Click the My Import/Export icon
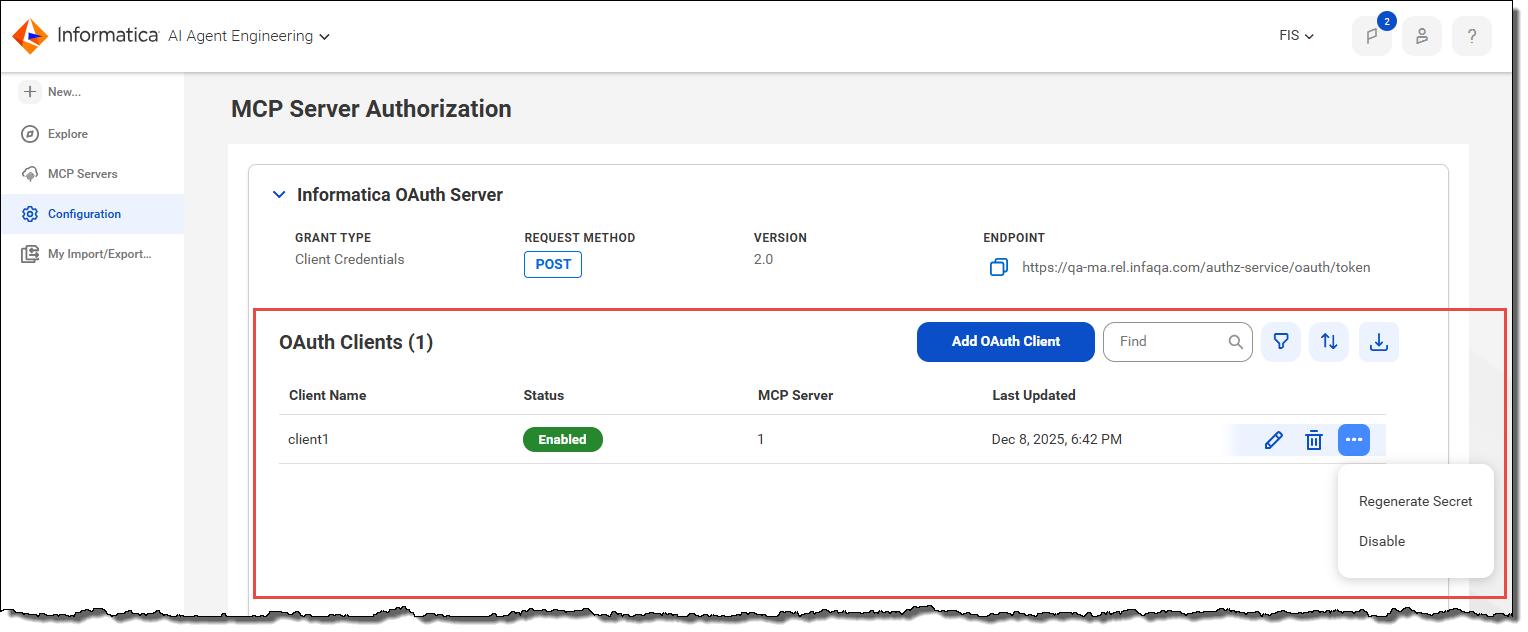The width and height of the screenshot is (1528, 632). 30,254
